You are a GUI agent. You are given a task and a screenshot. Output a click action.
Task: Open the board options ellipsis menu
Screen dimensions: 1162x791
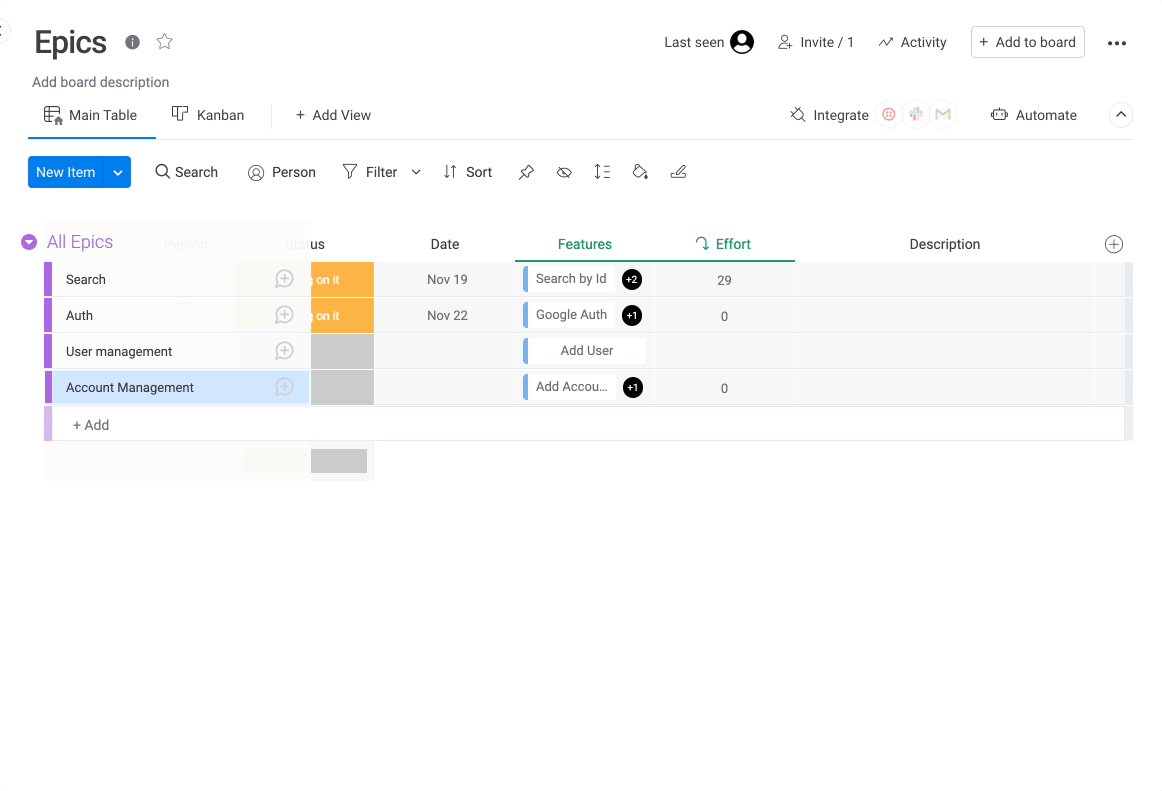1117,42
